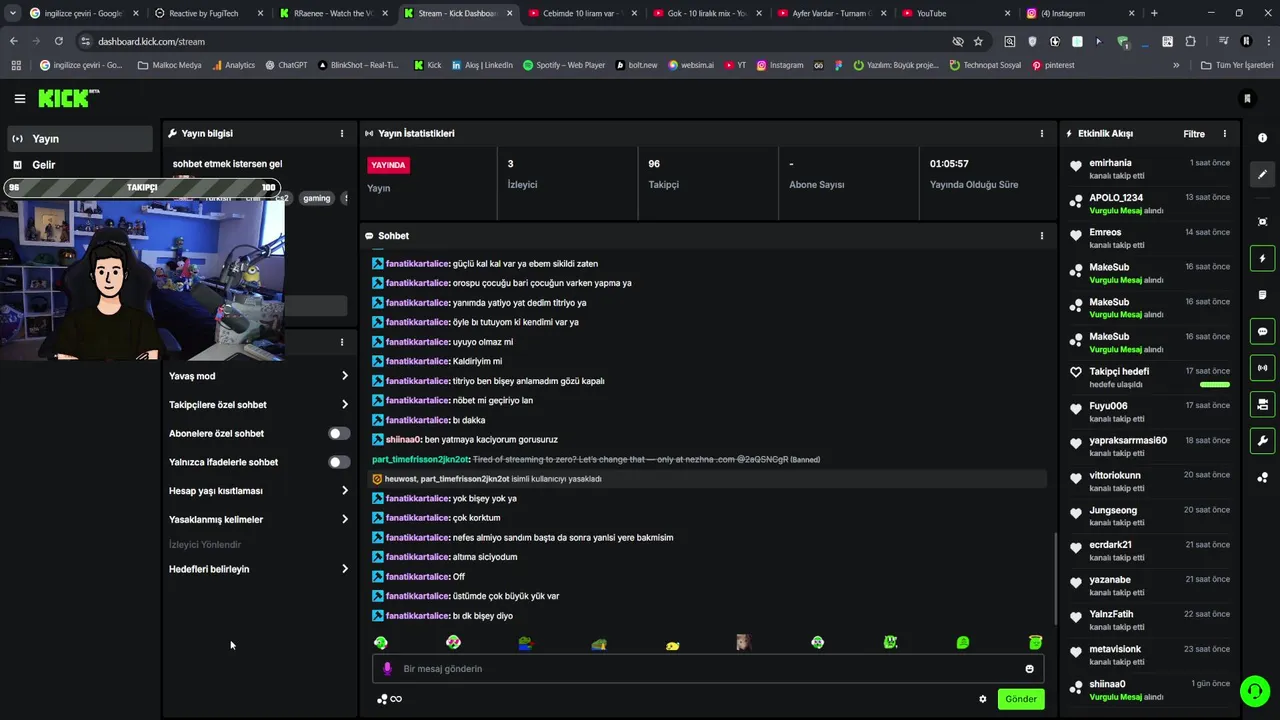Toggle the stream preview sidebar icon

[1262, 404]
